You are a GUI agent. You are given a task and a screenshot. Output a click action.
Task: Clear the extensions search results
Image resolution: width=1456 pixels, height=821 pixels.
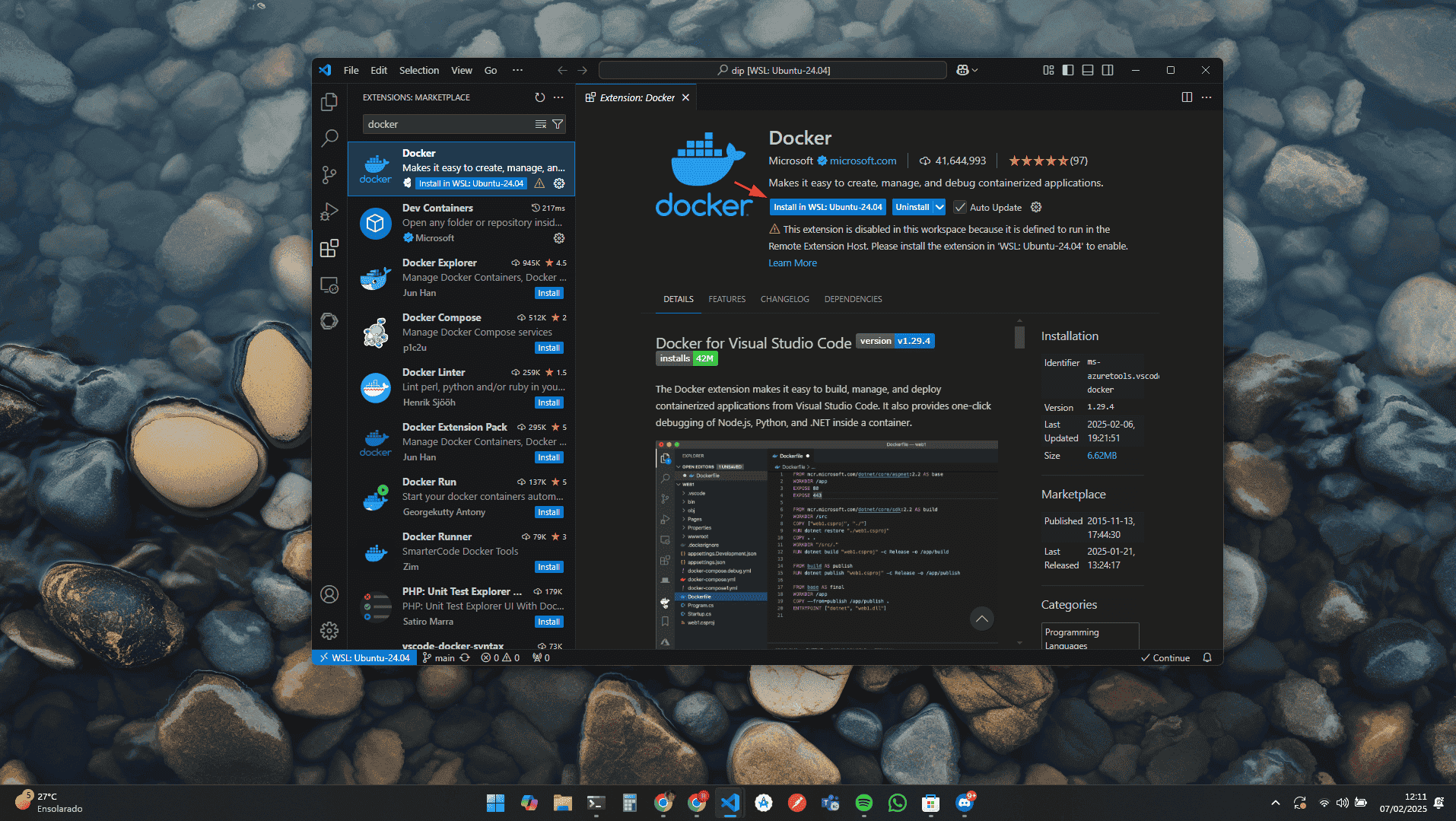pos(540,124)
